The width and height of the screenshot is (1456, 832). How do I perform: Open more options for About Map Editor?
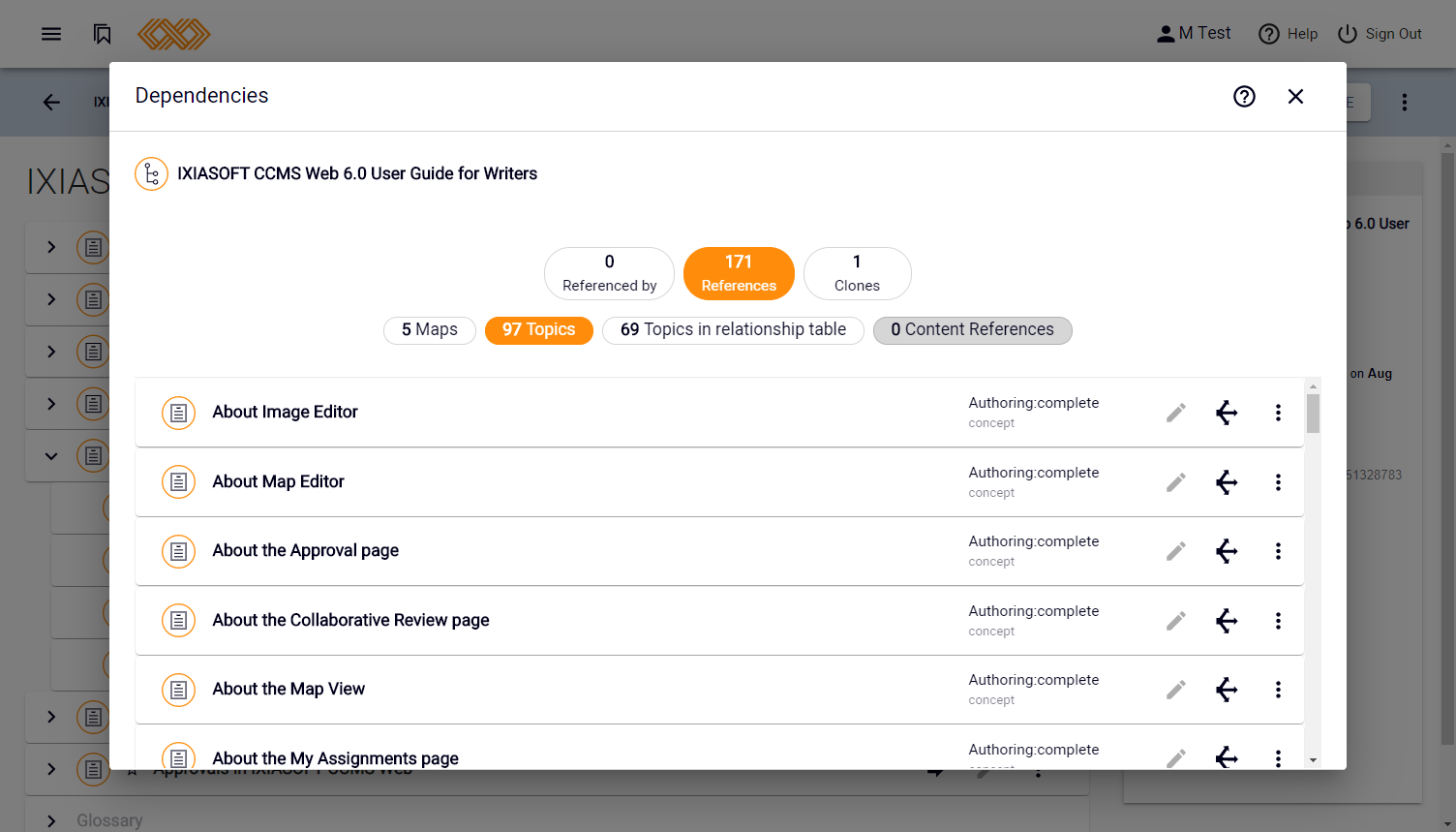[1278, 482]
